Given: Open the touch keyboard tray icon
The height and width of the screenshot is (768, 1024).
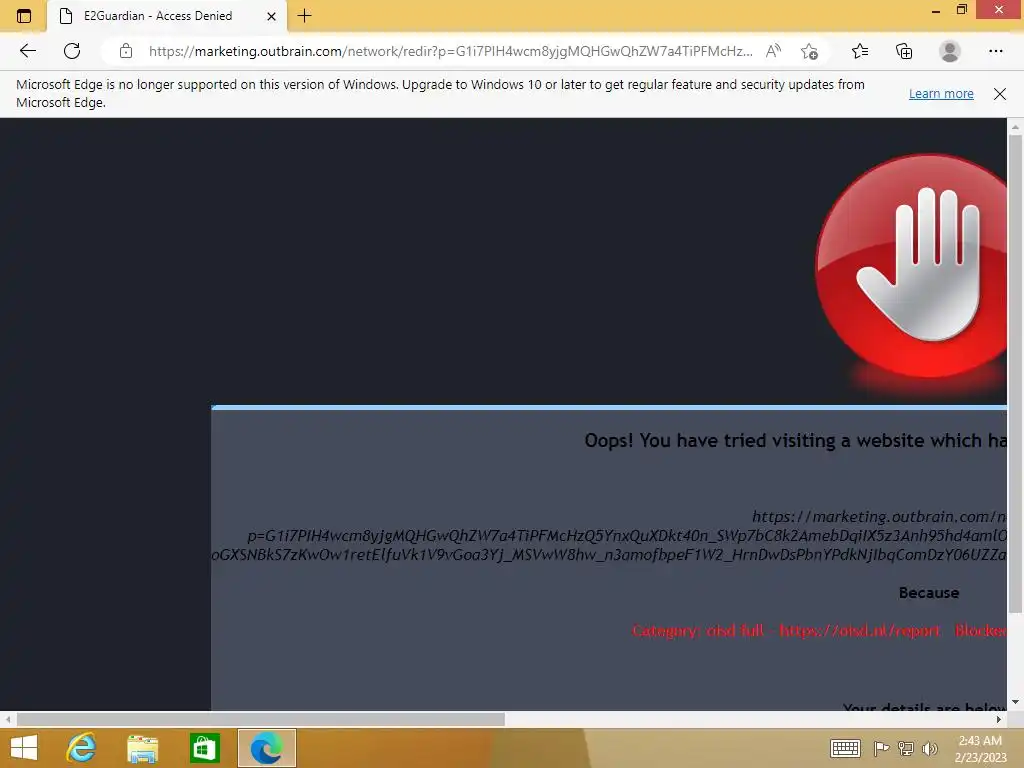Looking at the screenshot, I should [845, 748].
